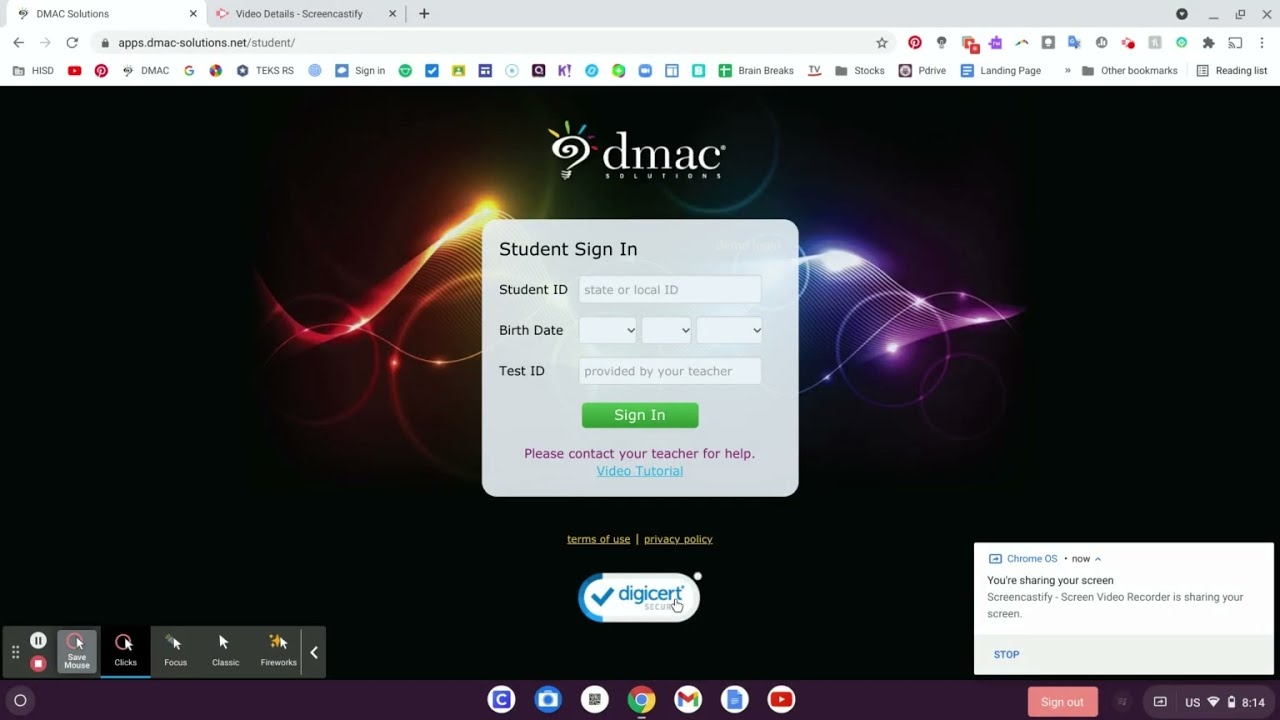
Task: Select the Classic cursor effect
Action: (225, 650)
